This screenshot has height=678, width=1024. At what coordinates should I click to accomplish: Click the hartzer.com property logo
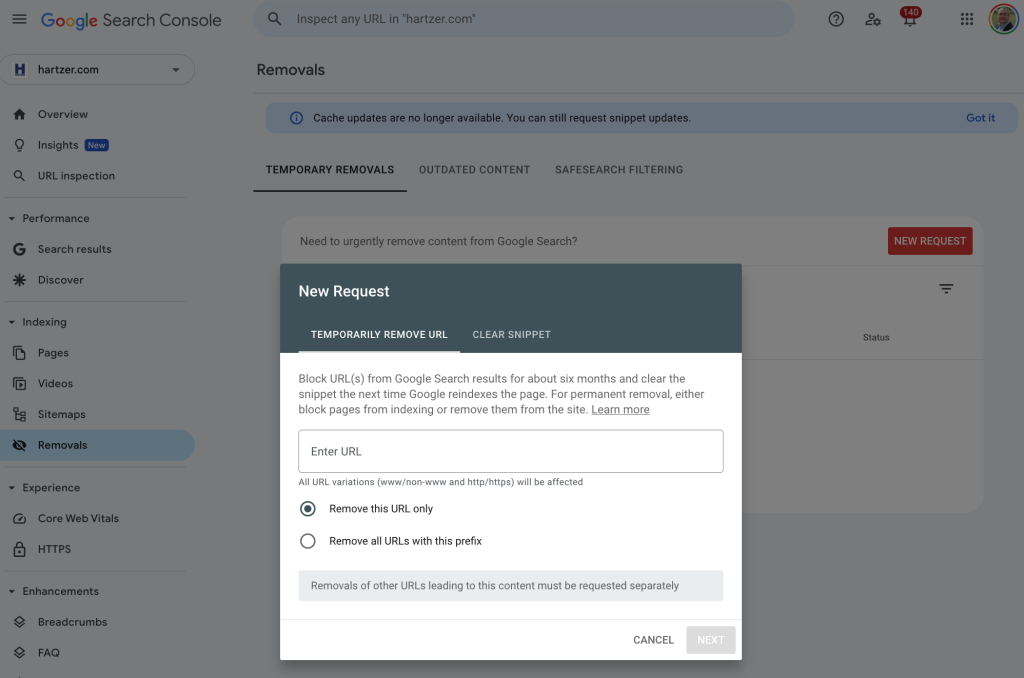click(x=20, y=69)
